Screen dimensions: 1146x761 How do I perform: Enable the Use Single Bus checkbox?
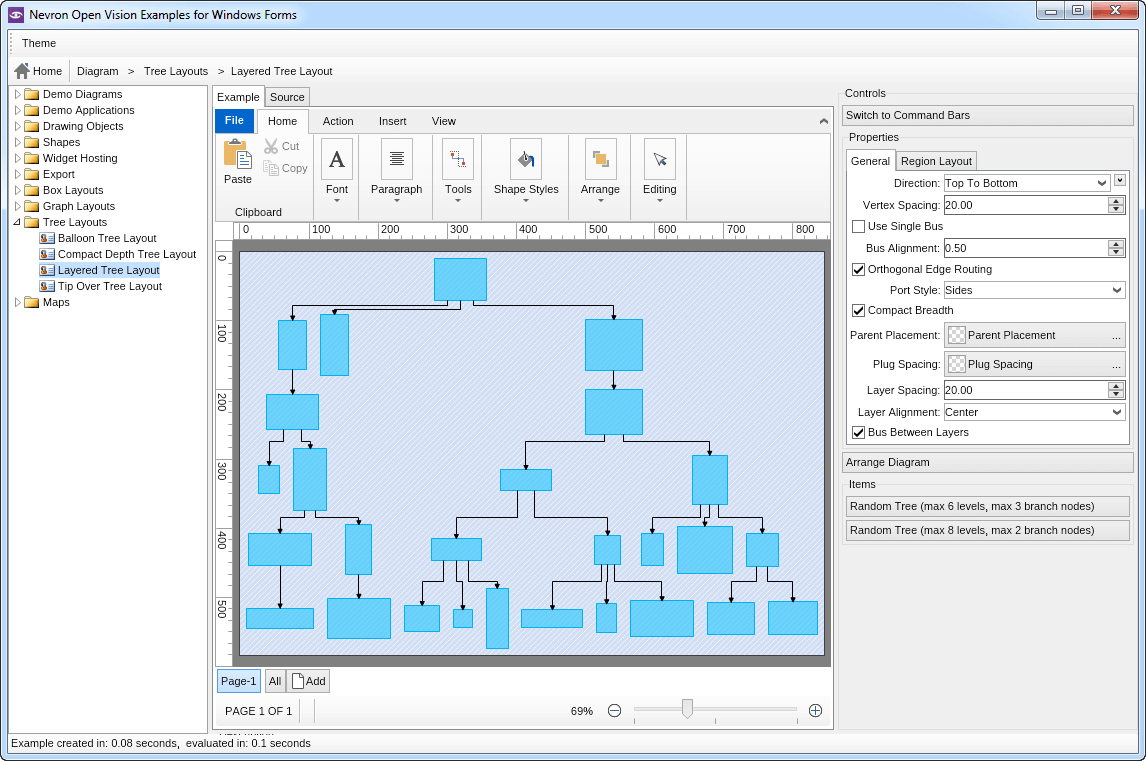tap(858, 227)
